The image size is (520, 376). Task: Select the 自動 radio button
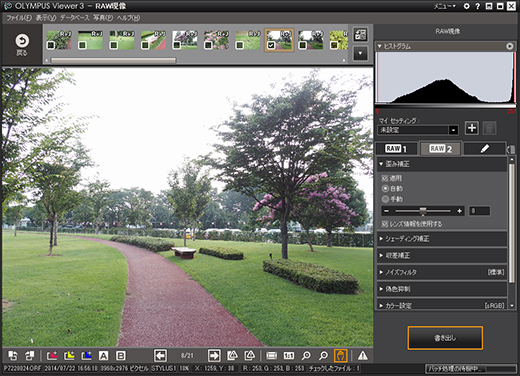pyautogui.click(x=385, y=189)
